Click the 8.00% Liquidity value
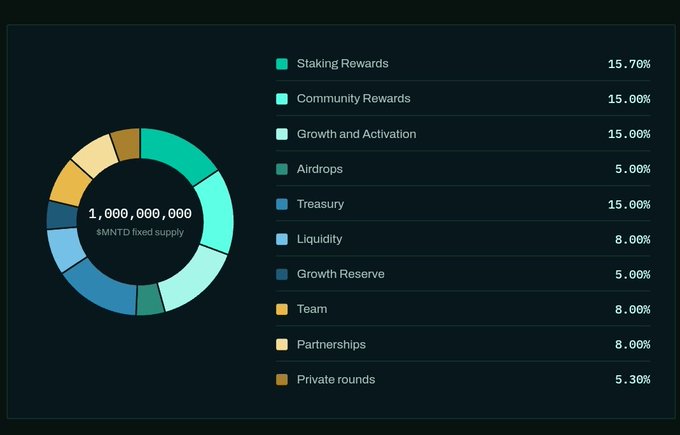 click(632, 240)
